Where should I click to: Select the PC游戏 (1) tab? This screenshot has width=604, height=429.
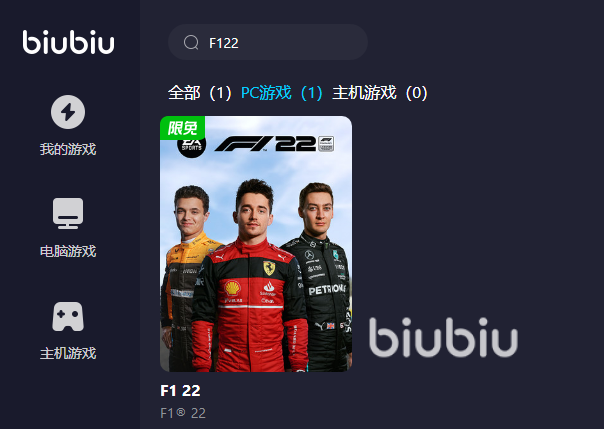click(x=282, y=93)
